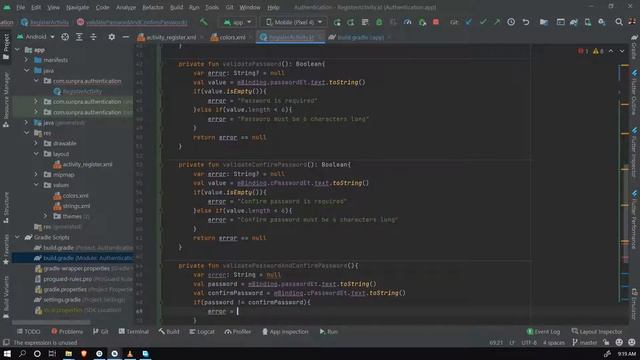Click the next highlighted error down arrow
The height and width of the screenshot is (360, 640).
tap(622, 51)
